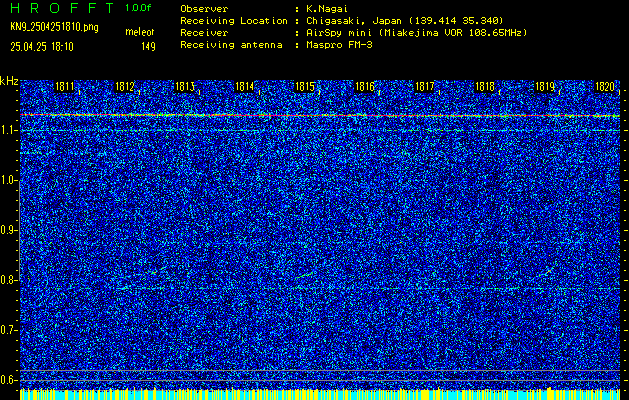Viewport: 629px width, 400px height.
Task: Click the Receiver field label
Action: coord(204,32)
